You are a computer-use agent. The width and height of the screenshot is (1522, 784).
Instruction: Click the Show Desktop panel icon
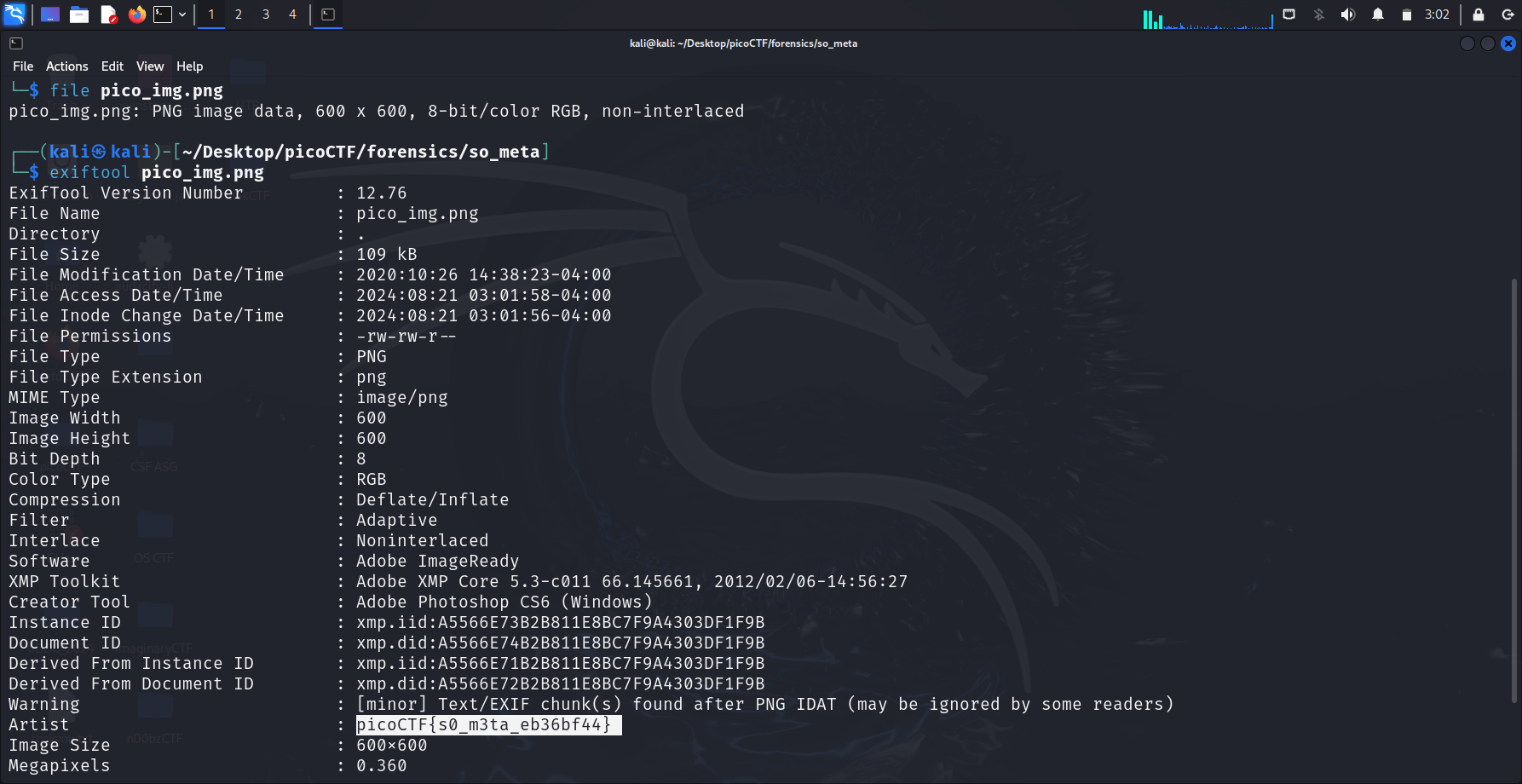coord(50,14)
